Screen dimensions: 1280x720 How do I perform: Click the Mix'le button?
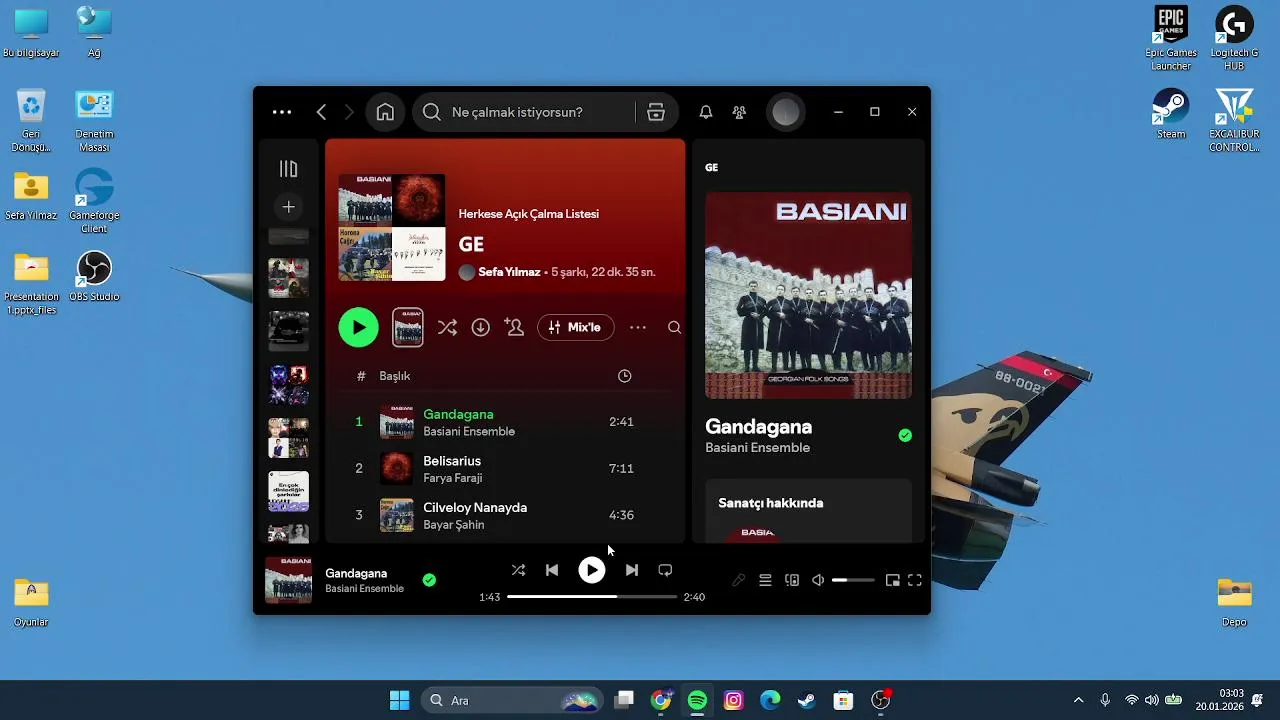pyautogui.click(x=576, y=327)
